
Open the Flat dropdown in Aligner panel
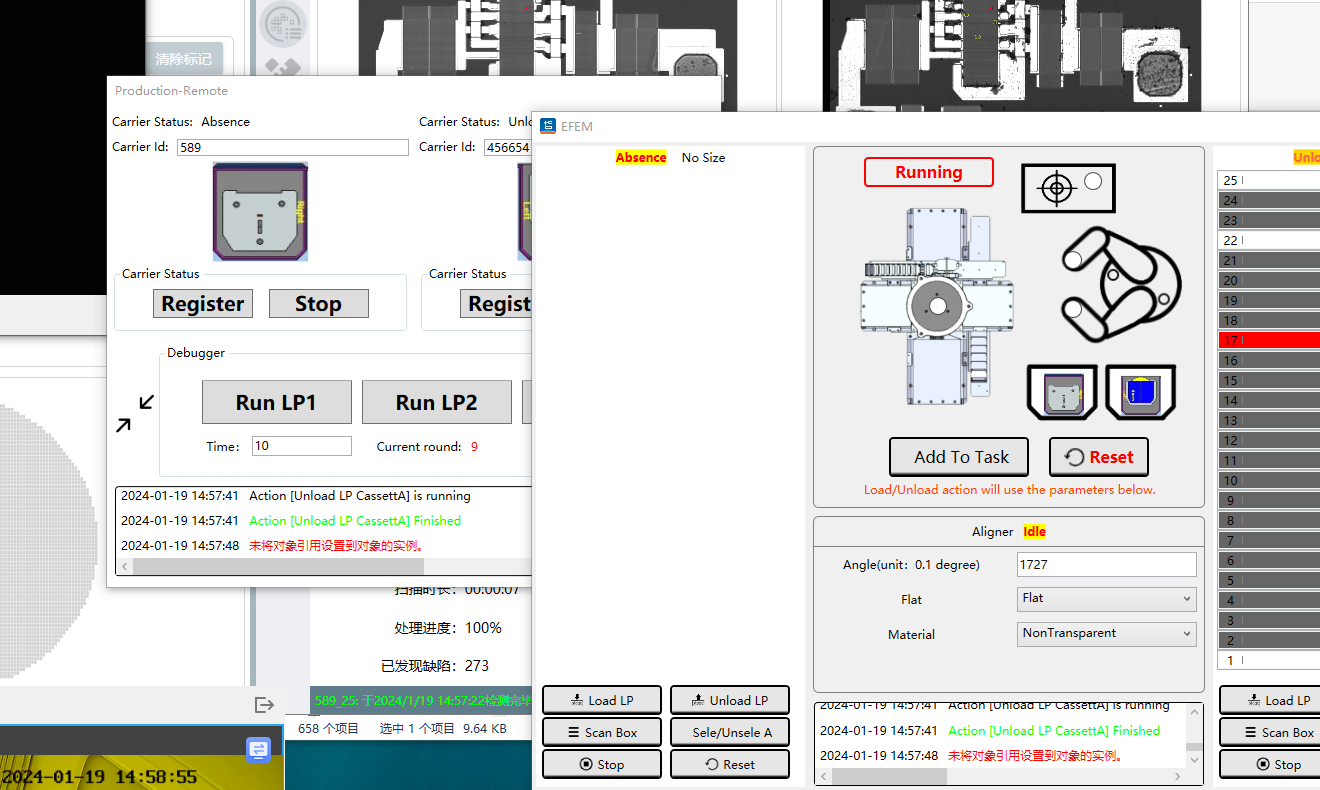click(x=1106, y=598)
